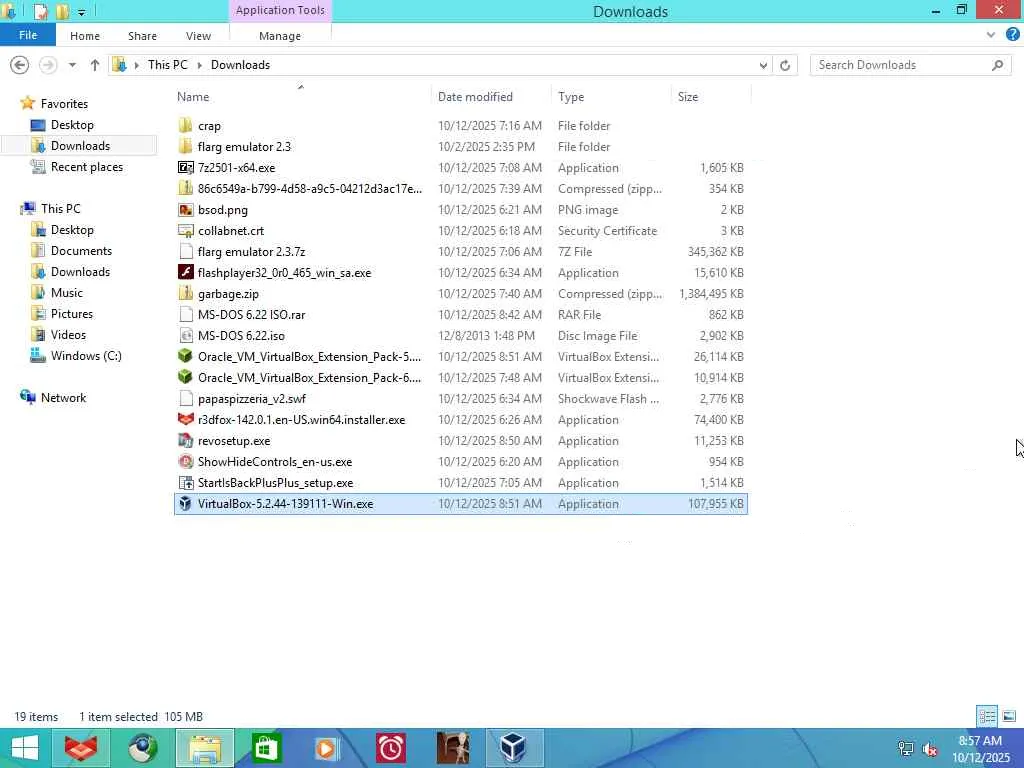1024x768 pixels.
Task: Select the 86c6549a-b799 compressed file name
Action: pos(310,189)
